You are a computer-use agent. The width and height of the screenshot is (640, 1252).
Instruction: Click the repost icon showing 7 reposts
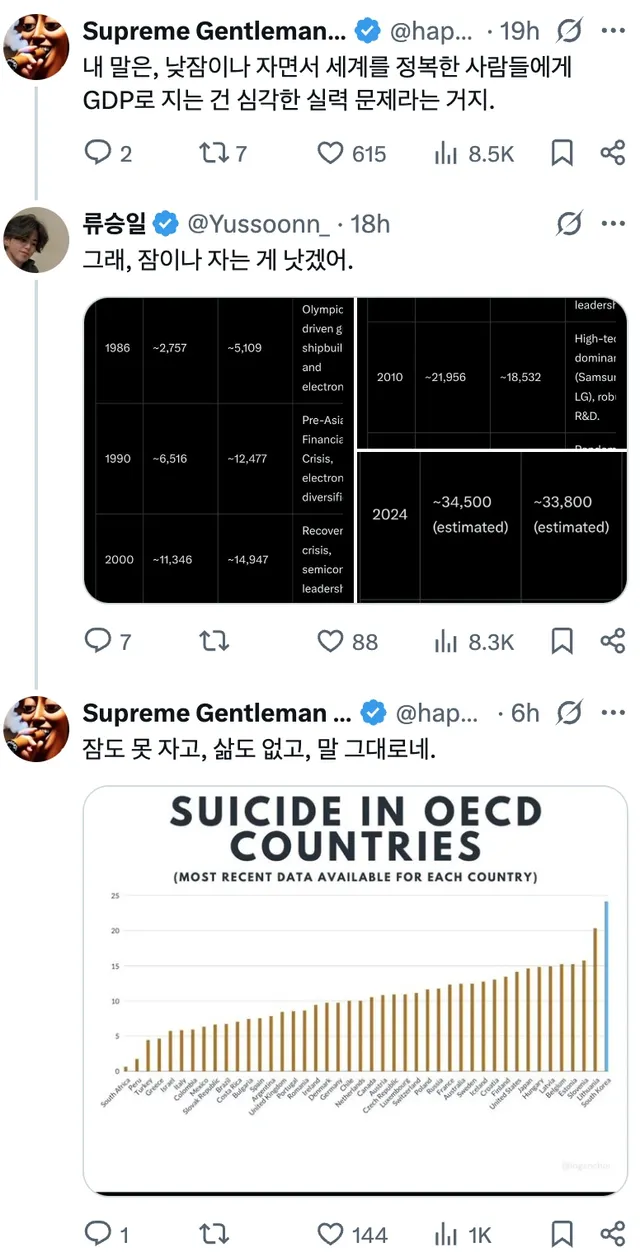213,153
